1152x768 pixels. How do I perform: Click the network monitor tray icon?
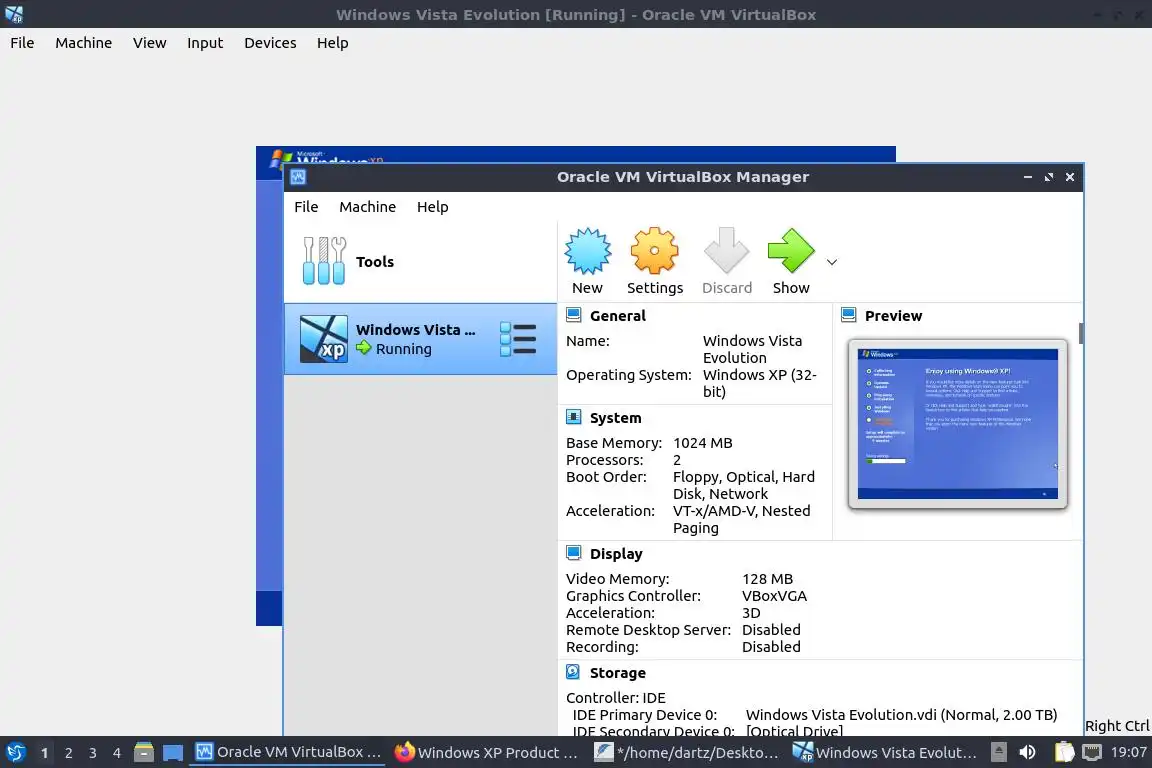[1092, 753]
